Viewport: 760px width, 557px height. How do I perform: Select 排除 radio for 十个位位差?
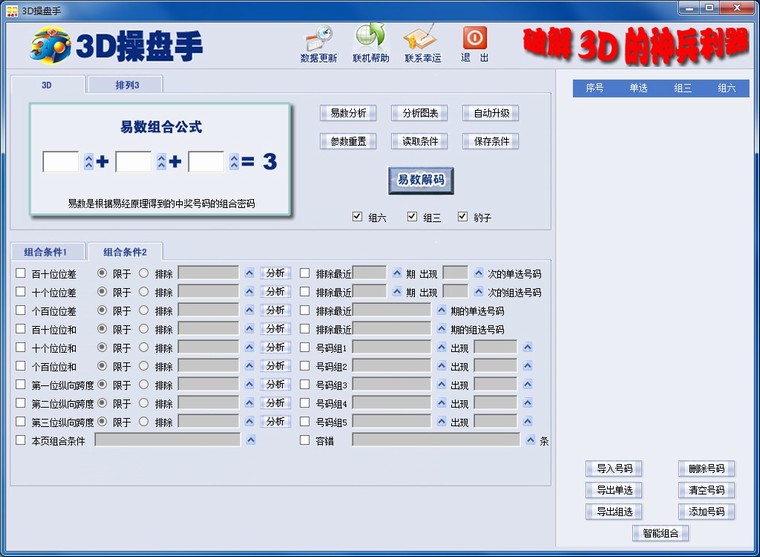point(144,292)
